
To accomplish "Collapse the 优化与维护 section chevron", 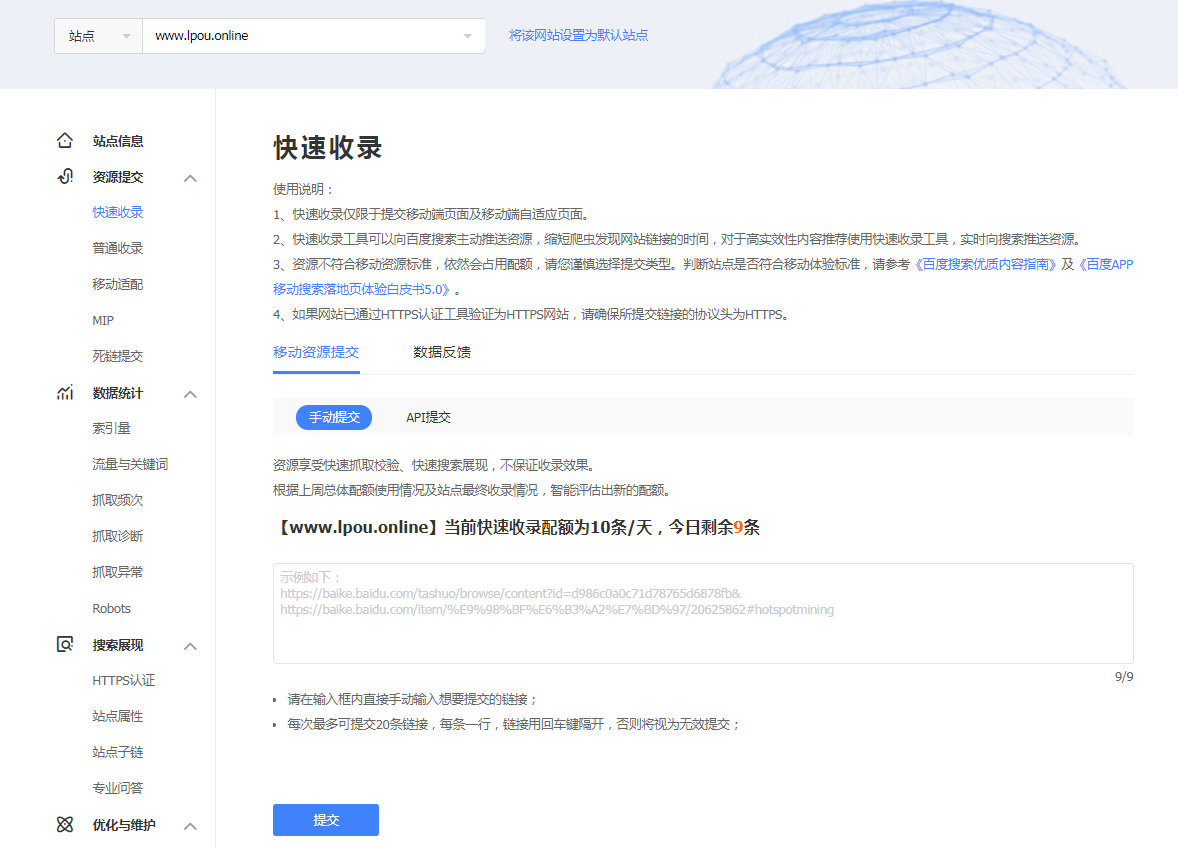I will (190, 826).
